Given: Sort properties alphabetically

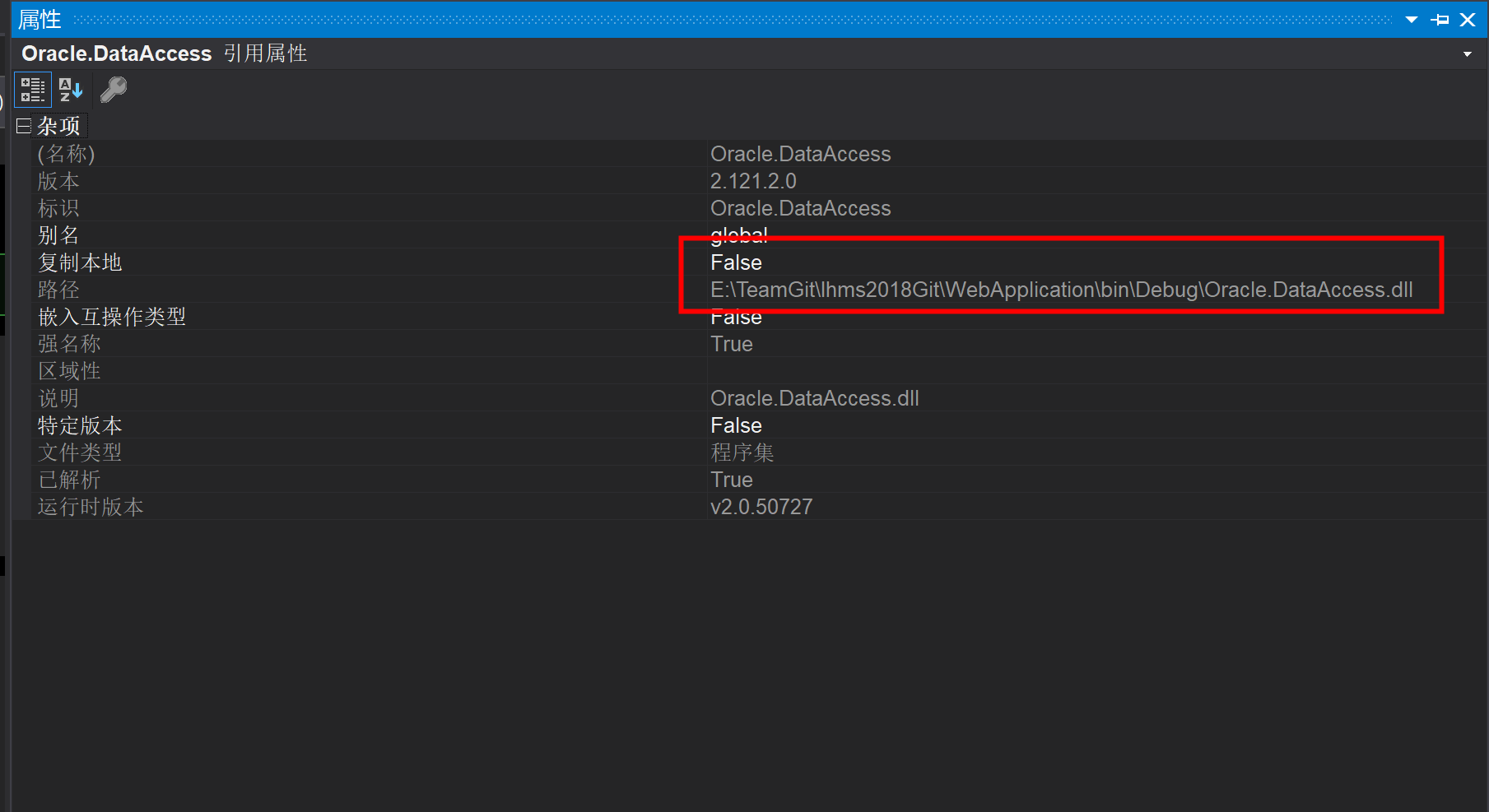Looking at the screenshot, I should pyautogui.click(x=71, y=90).
